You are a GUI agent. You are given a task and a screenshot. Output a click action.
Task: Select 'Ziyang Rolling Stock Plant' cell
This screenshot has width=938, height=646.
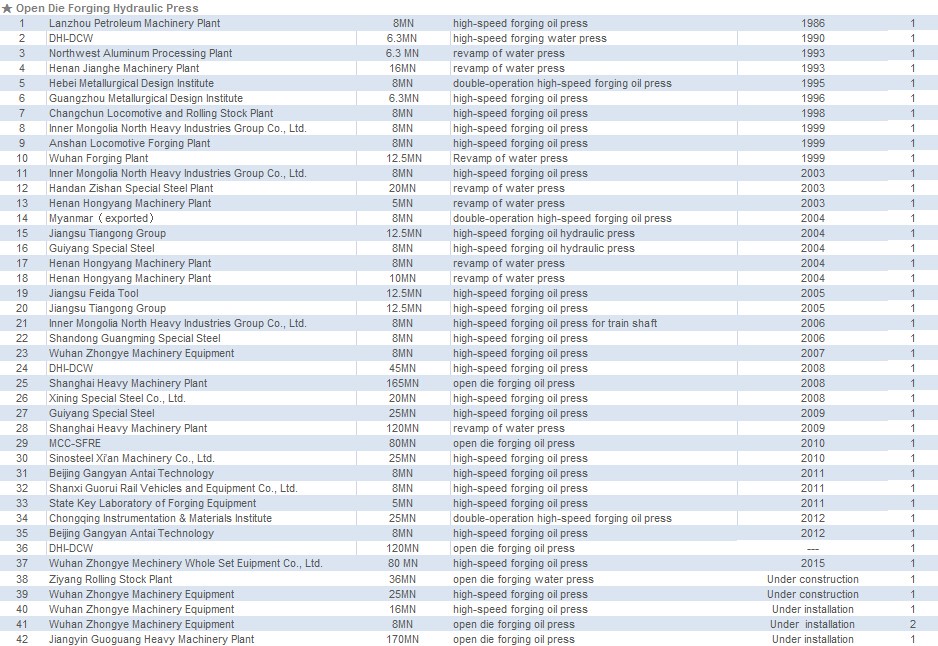point(111,579)
